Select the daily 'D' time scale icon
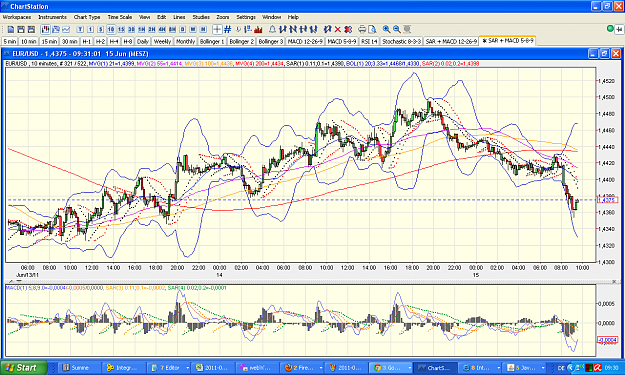This screenshot has height=375, width=625. tap(183, 29)
